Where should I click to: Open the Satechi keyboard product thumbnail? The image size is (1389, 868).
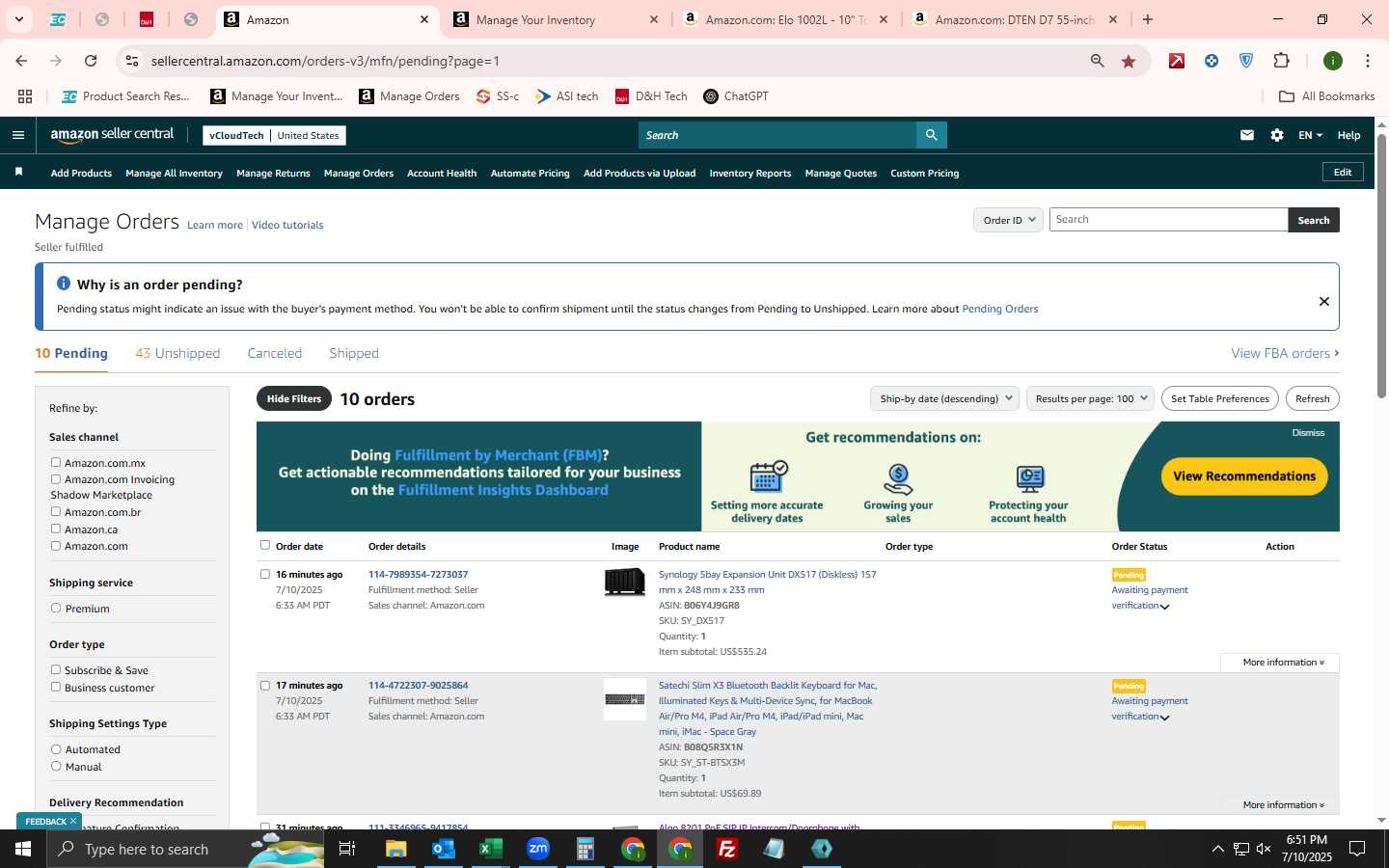click(x=624, y=699)
